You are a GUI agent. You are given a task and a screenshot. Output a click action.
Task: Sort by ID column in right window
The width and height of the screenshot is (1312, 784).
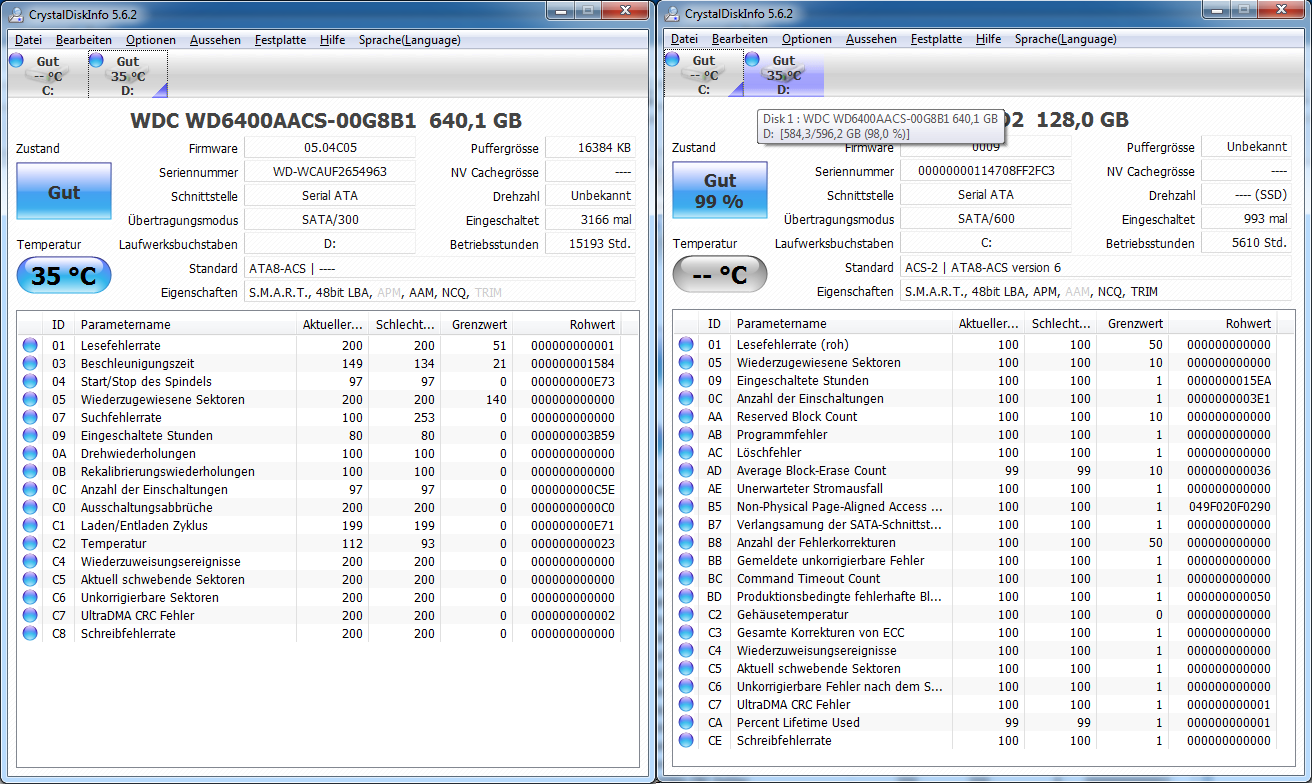(715, 324)
